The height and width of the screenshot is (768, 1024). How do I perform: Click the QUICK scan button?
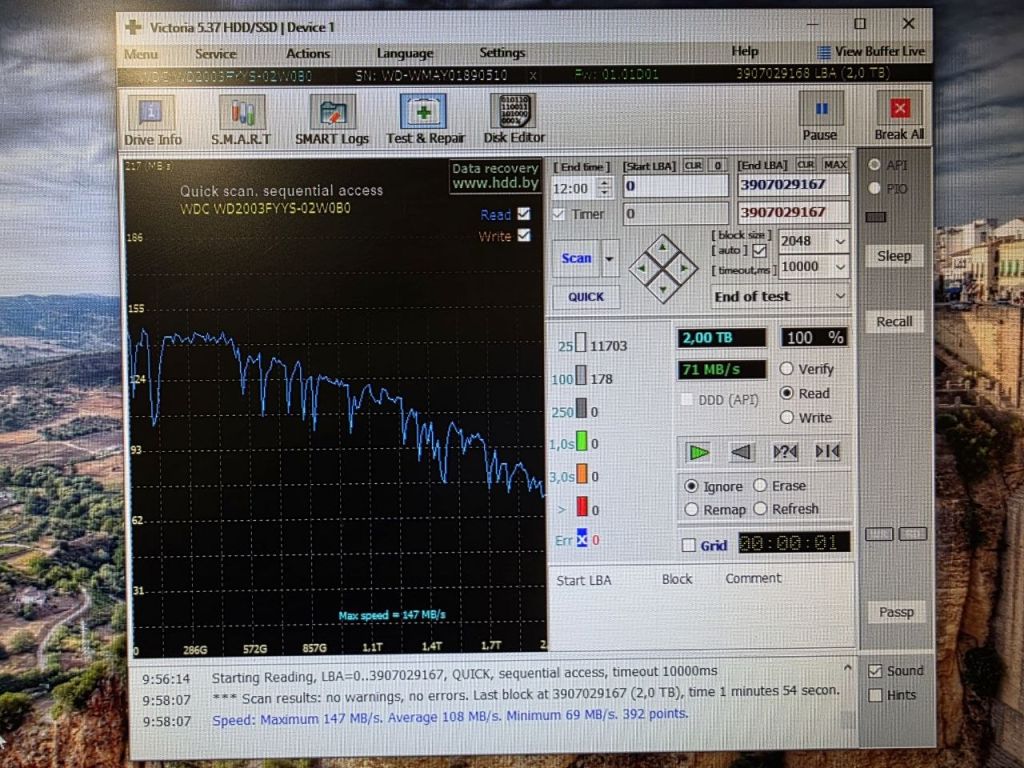tap(586, 296)
